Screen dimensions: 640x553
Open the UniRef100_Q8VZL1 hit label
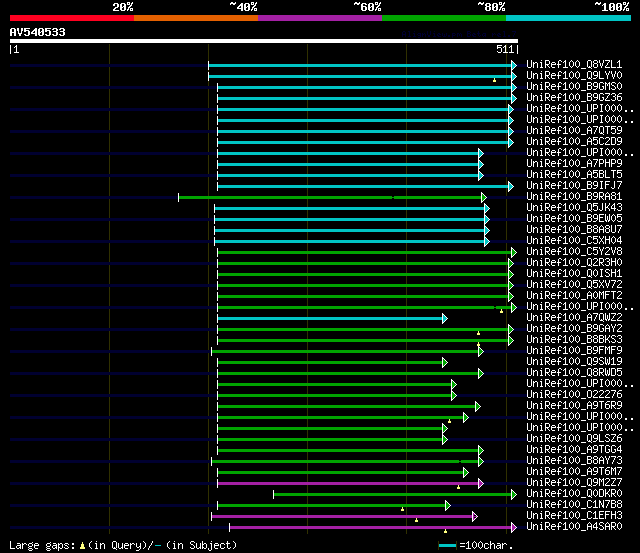tap(574, 64)
